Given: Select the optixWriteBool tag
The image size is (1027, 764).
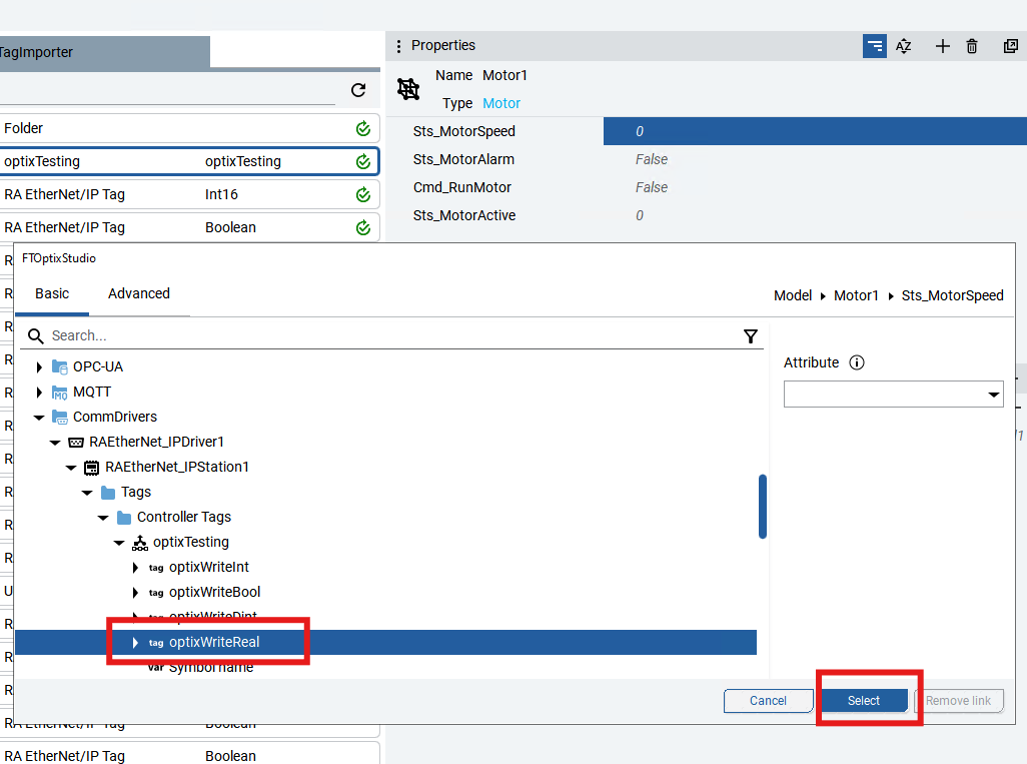Looking at the screenshot, I should [214, 592].
